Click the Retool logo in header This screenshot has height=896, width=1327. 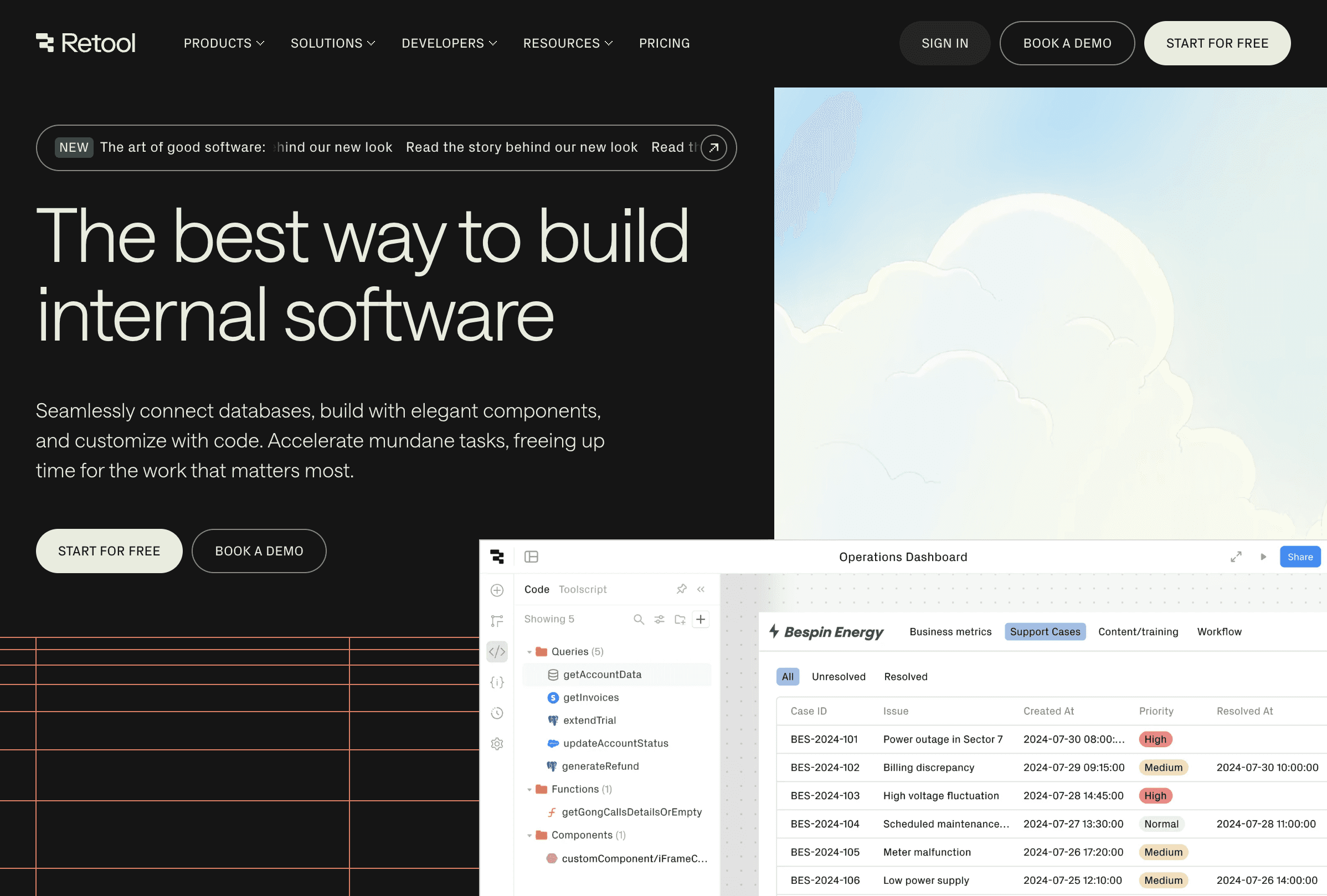[x=86, y=43]
